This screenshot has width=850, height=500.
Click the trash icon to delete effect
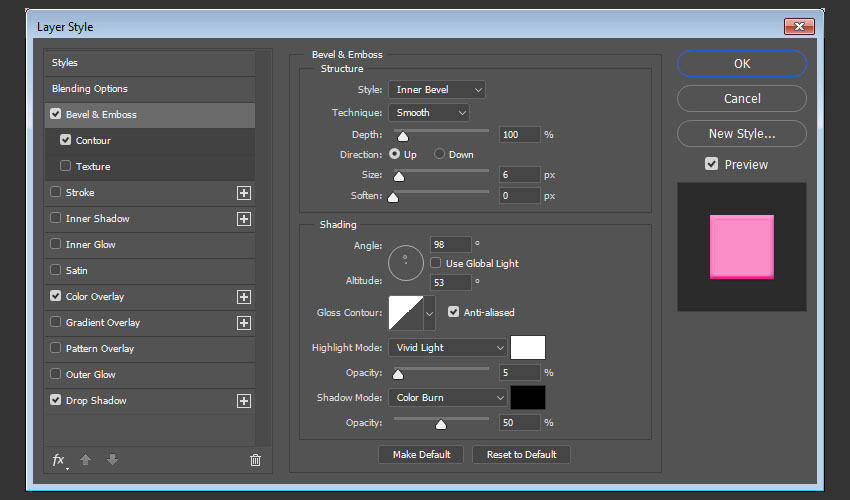[255, 460]
